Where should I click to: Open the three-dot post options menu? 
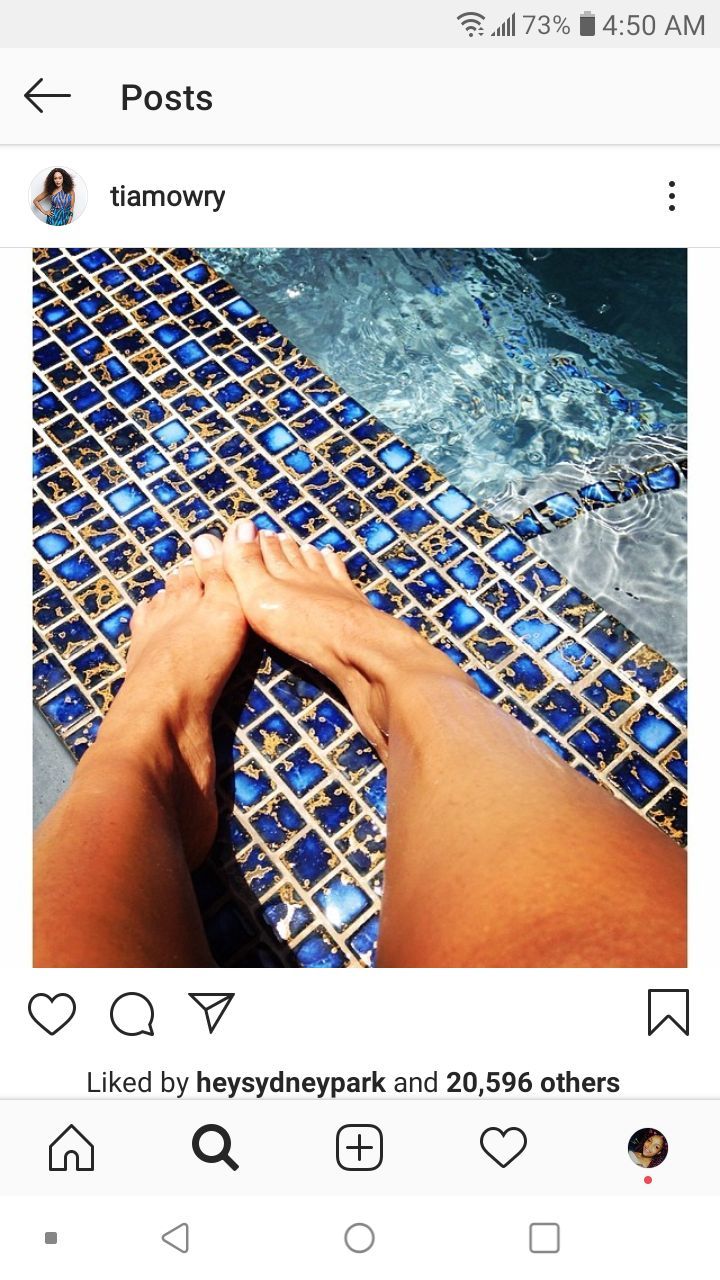672,196
